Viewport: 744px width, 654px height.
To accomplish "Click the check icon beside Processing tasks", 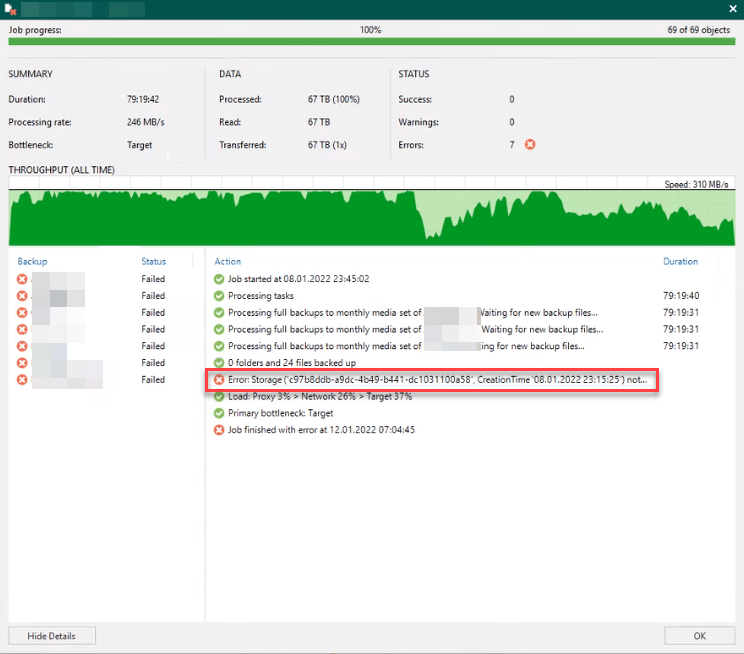I will pyautogui.click(x=219, y=296).
